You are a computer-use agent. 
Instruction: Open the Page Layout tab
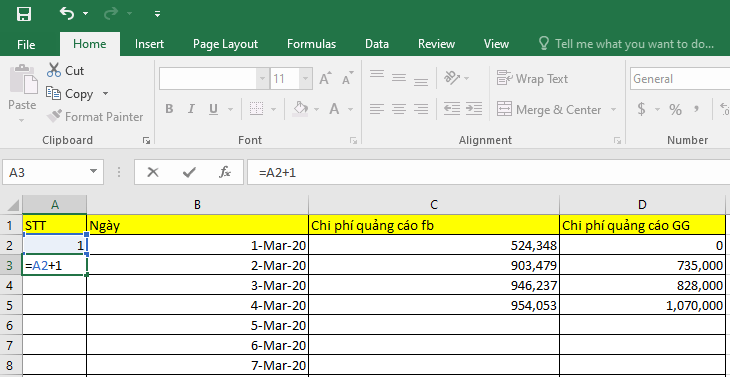225,44
